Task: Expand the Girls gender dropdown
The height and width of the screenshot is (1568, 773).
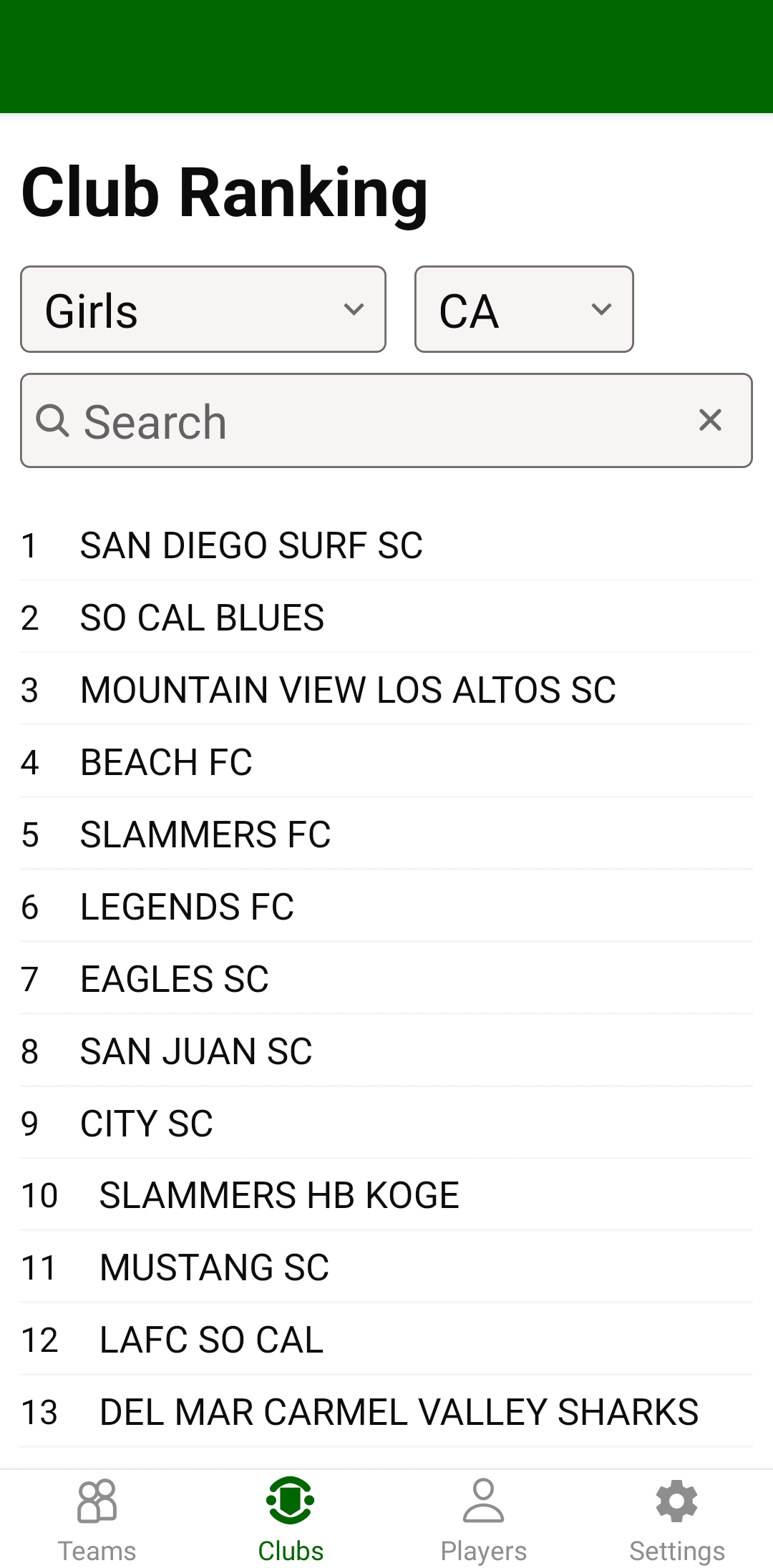Action: pyautogui.click(x=203, y=310)
